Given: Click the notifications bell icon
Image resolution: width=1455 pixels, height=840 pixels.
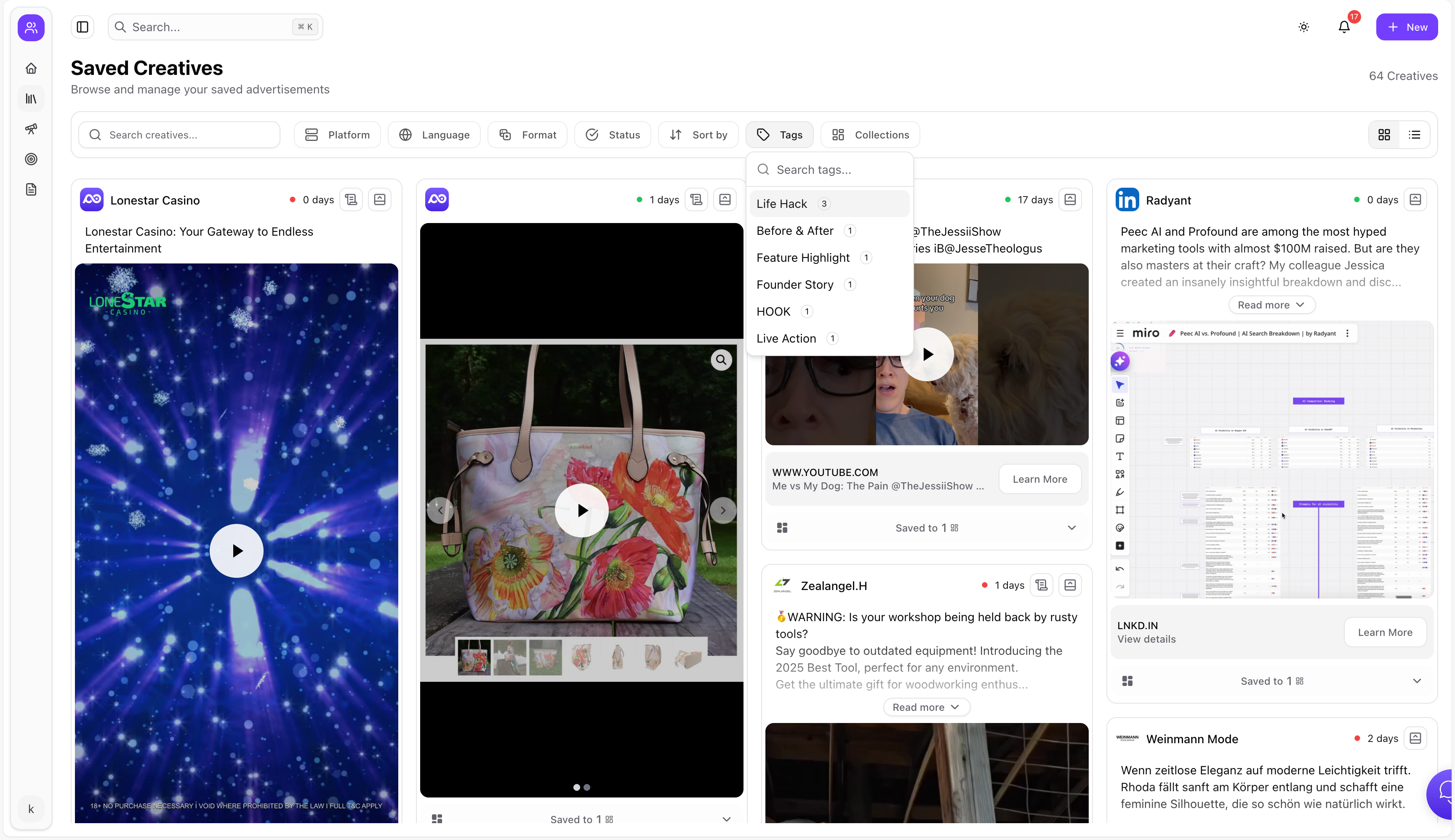Looking at the screenshot, I should tap(1343, 27).
